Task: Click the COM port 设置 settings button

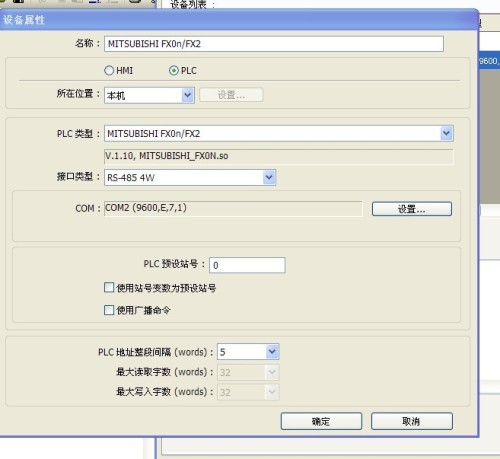Action: pyautogui.click(x=412, y=209)
